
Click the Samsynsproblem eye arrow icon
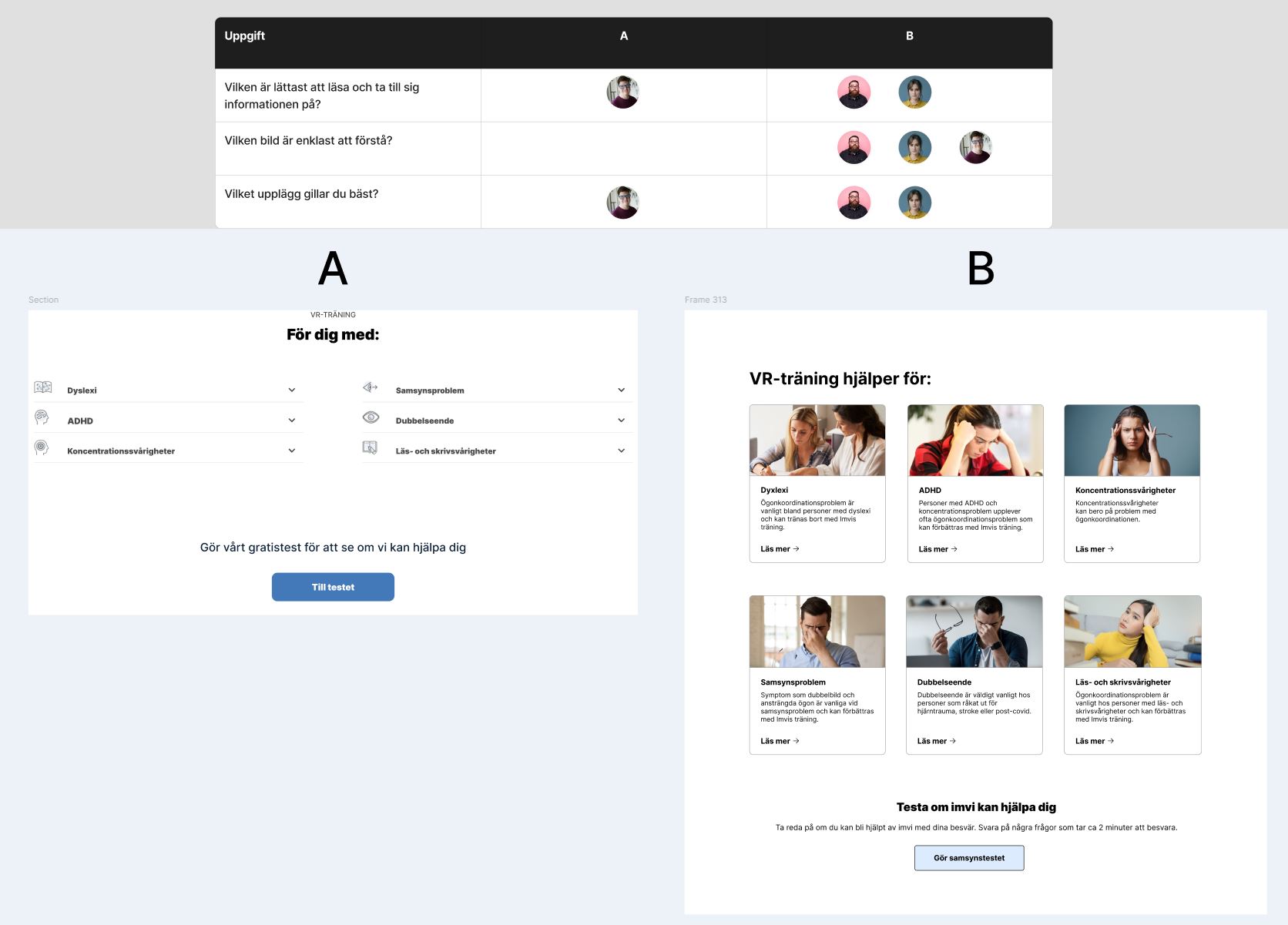371,387
